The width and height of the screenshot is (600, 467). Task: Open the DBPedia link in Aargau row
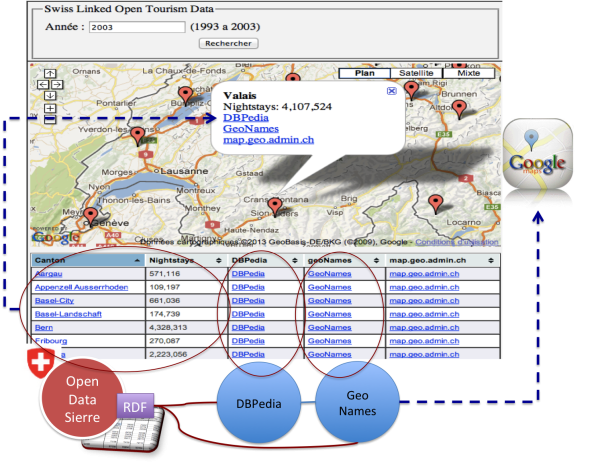[x=248, y=274]
